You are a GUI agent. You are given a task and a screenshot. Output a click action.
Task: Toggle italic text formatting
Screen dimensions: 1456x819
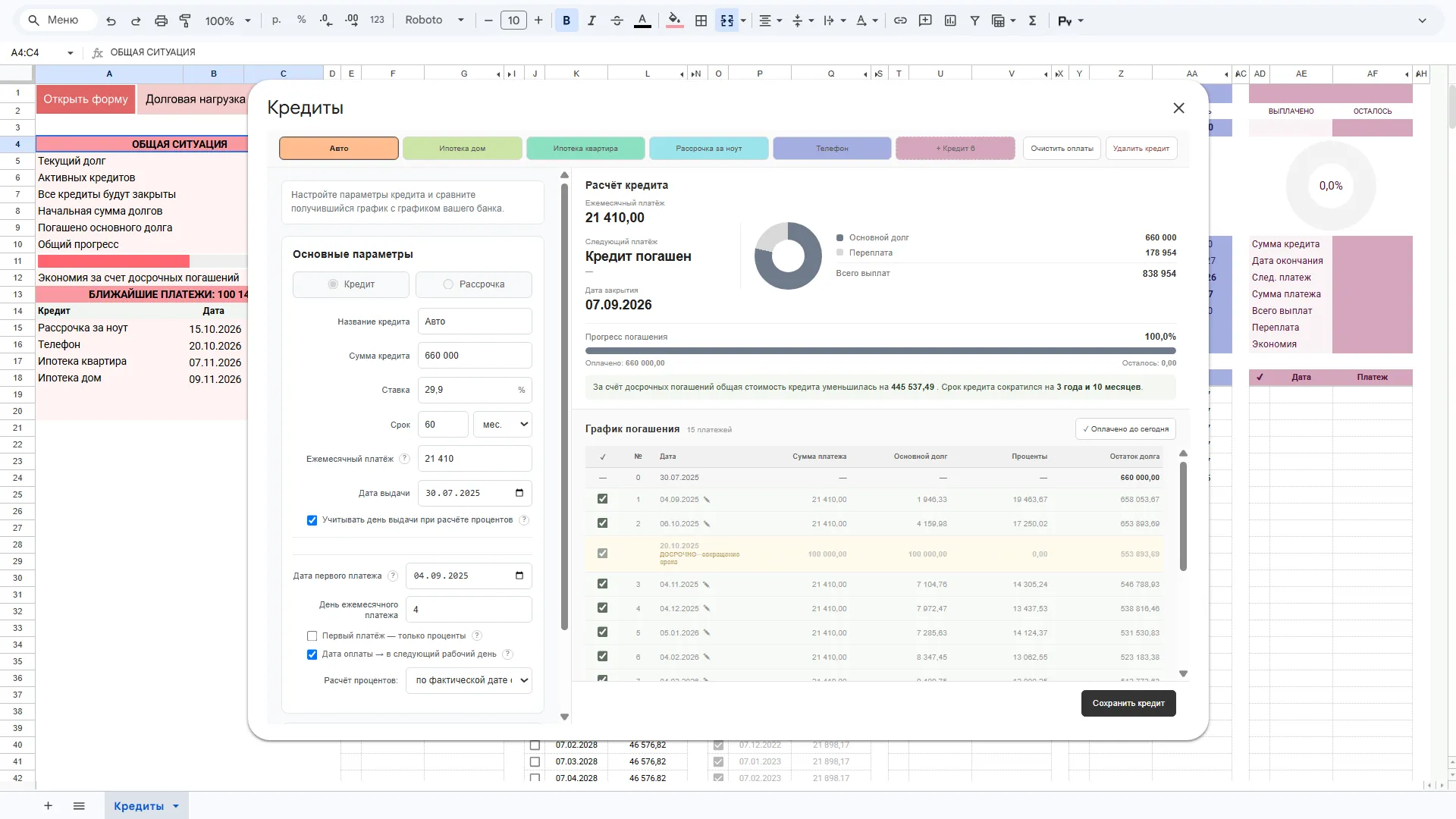pos(591,20)
